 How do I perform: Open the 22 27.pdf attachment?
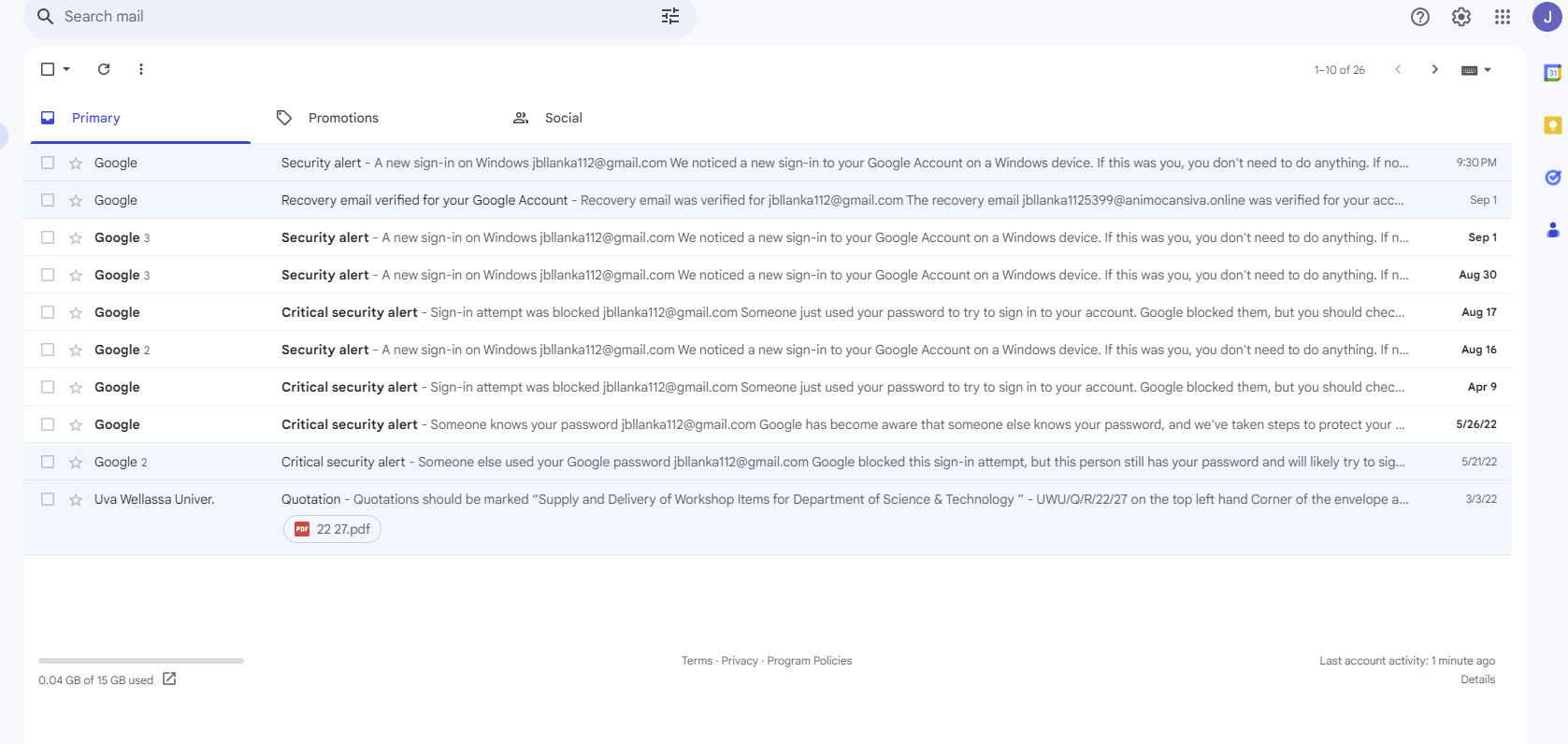332,529
